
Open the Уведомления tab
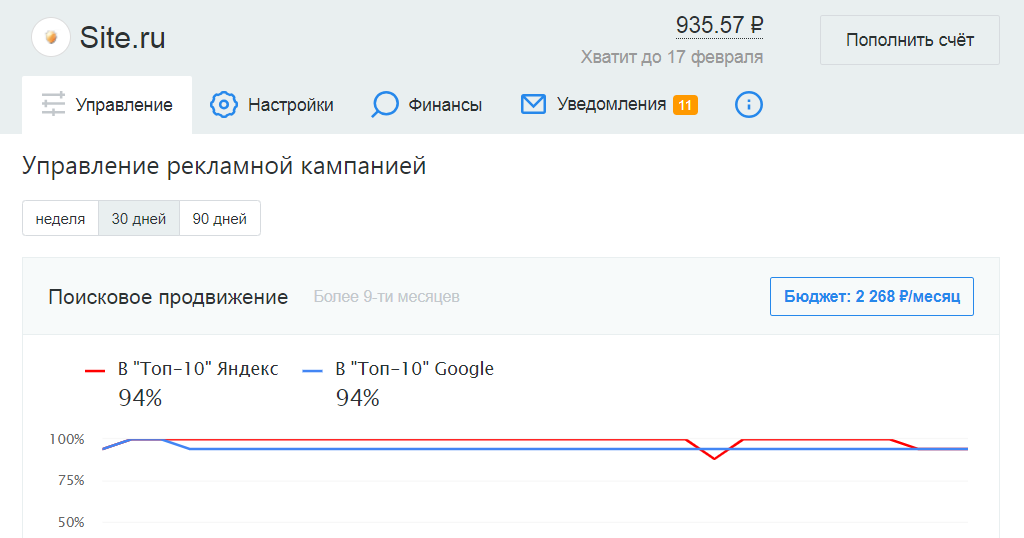point(609,104)
